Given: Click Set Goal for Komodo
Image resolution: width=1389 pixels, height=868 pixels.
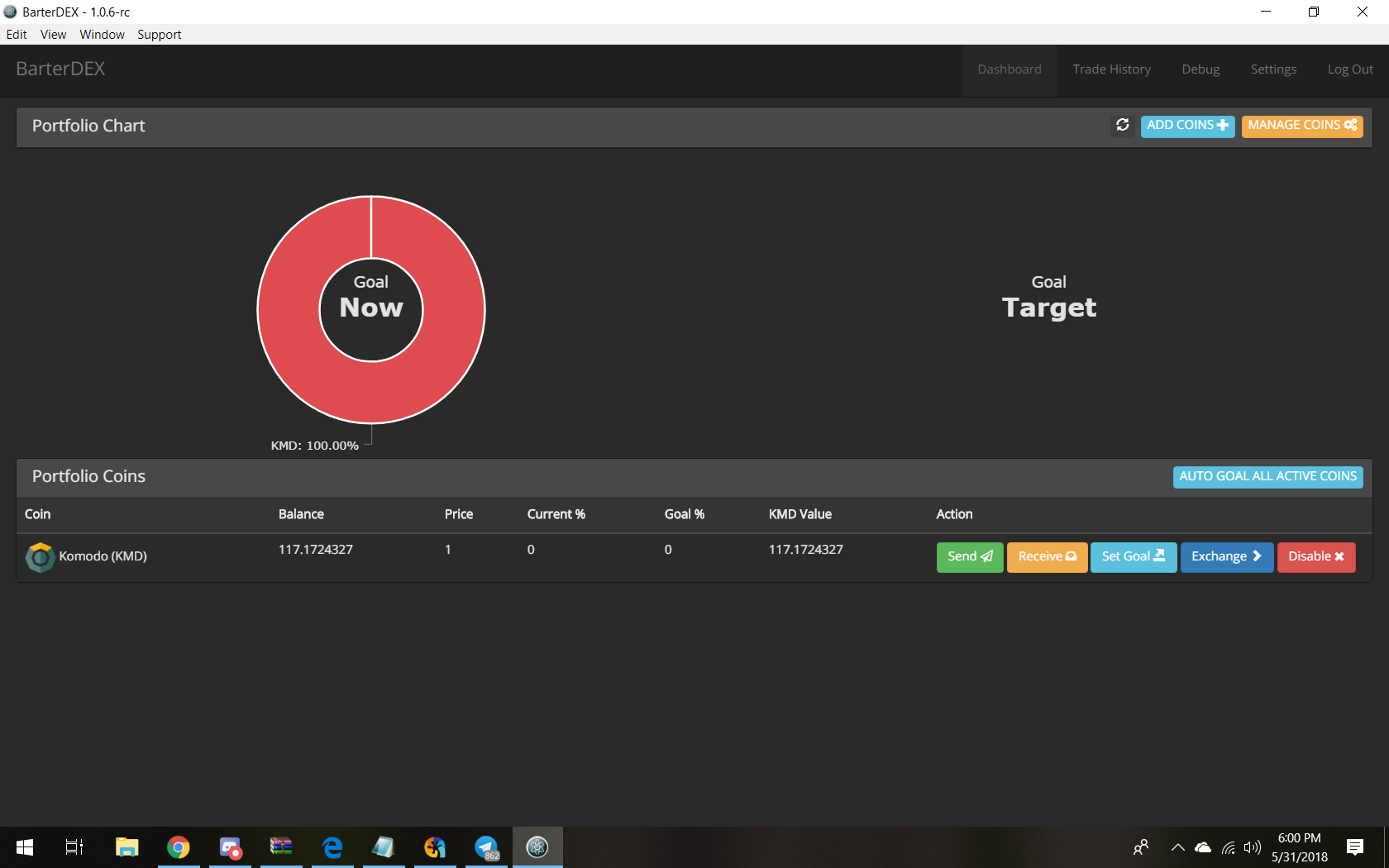Looking at the screenshot, I should point(1134,557).
